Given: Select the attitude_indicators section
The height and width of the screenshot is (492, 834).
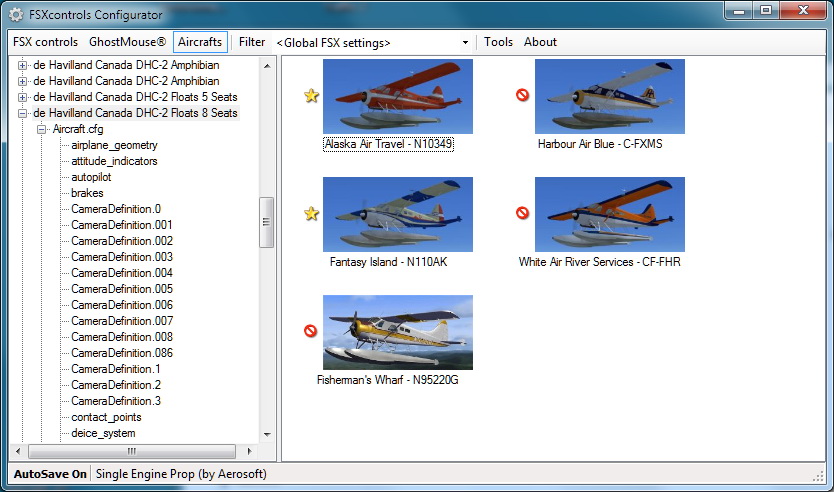Looking at the screenshot, I should [114, 161].
